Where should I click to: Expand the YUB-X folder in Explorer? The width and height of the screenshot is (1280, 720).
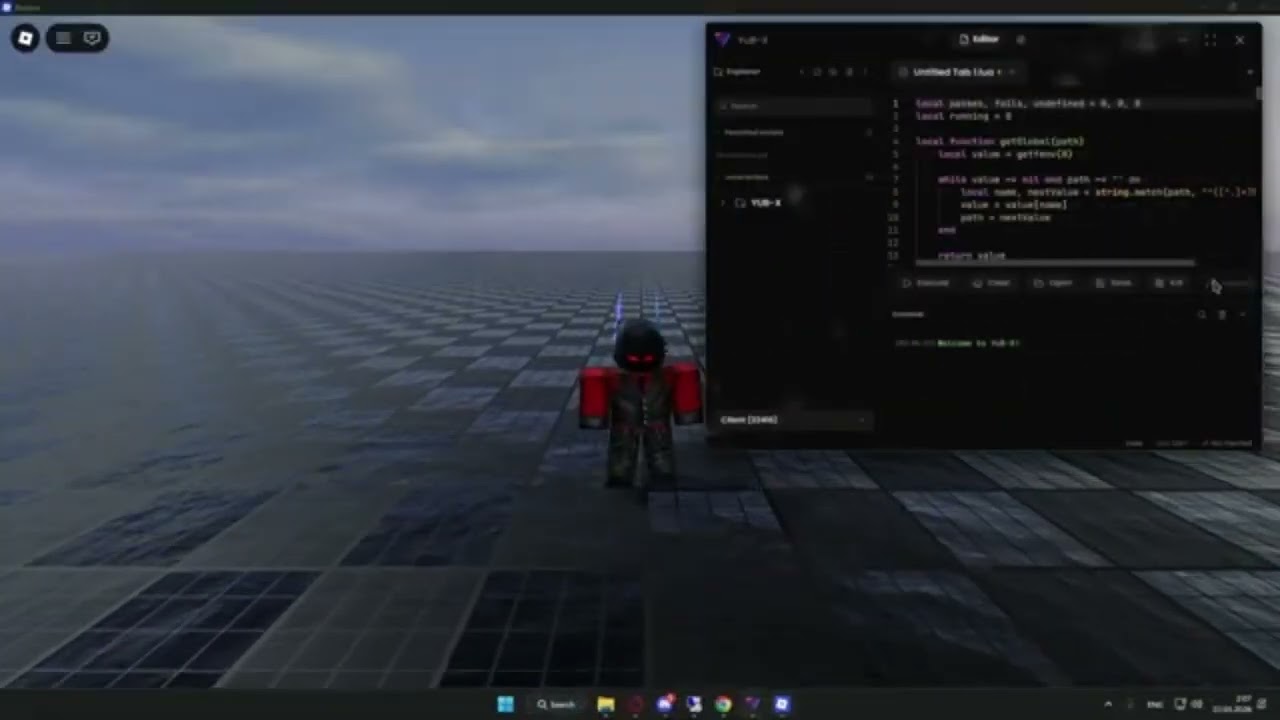(723, 203)
